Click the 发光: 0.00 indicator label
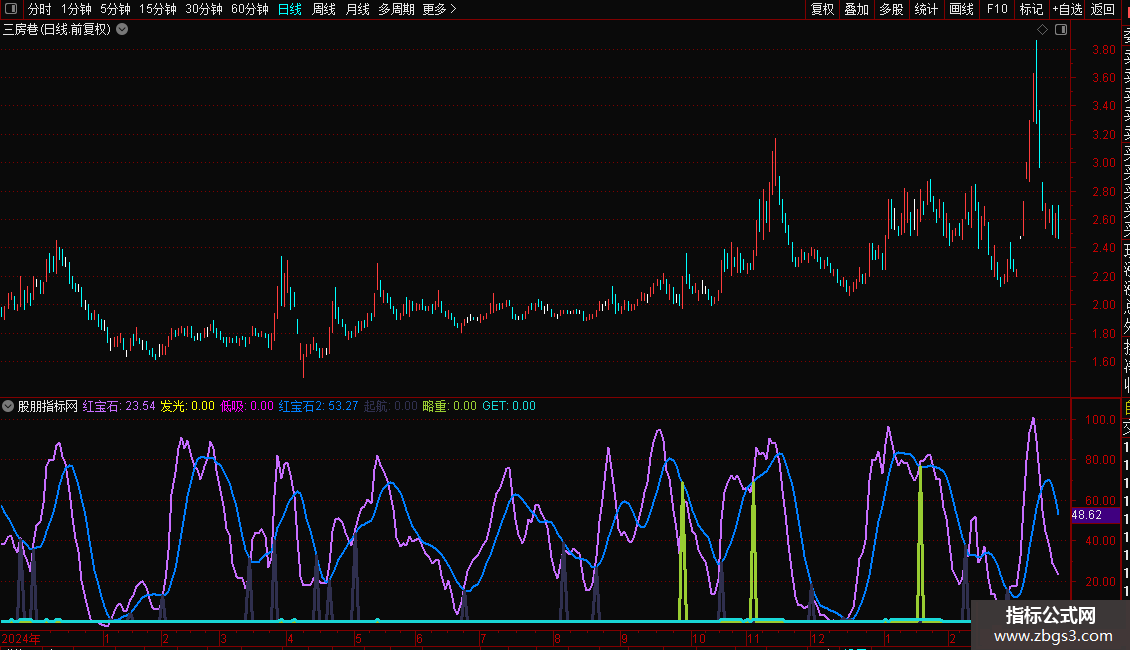Screen dimensions: 1130x650 pyautogui.click(x=187, y=406)
